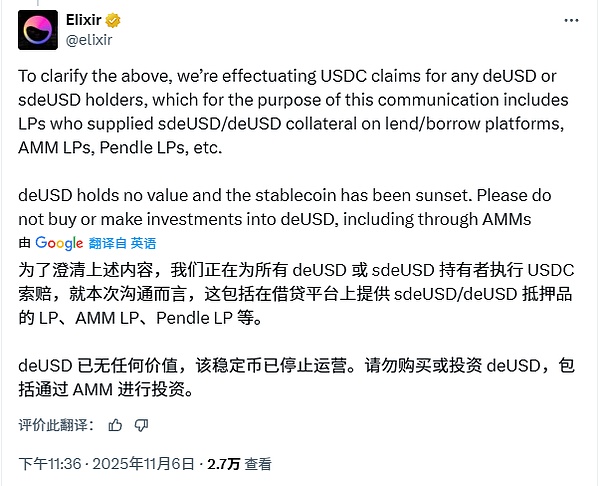Rate the translation with thumbs up

(x=116, y=425)
